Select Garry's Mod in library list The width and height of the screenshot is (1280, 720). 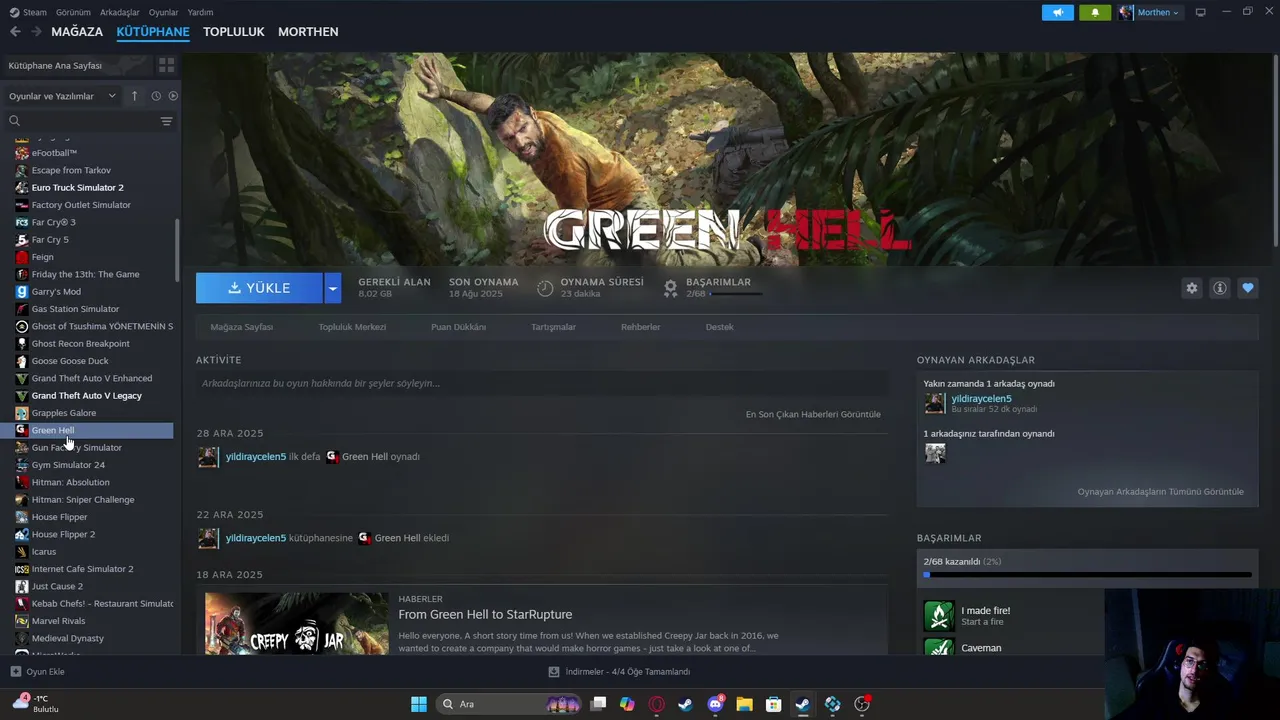pyautogui.click(x=56, y=292)
